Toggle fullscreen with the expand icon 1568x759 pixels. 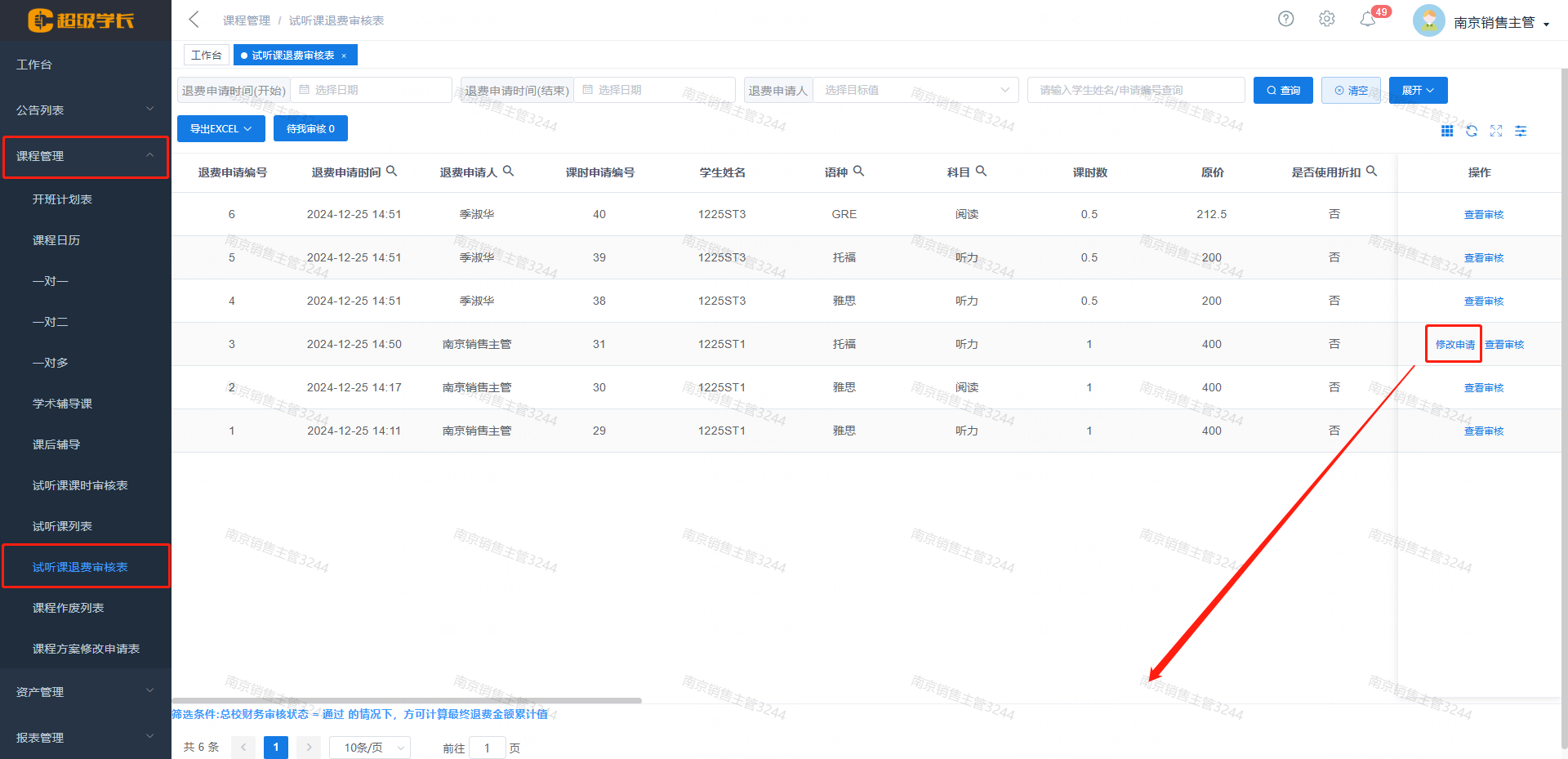pyautogui.click(x=1495, y=131)
